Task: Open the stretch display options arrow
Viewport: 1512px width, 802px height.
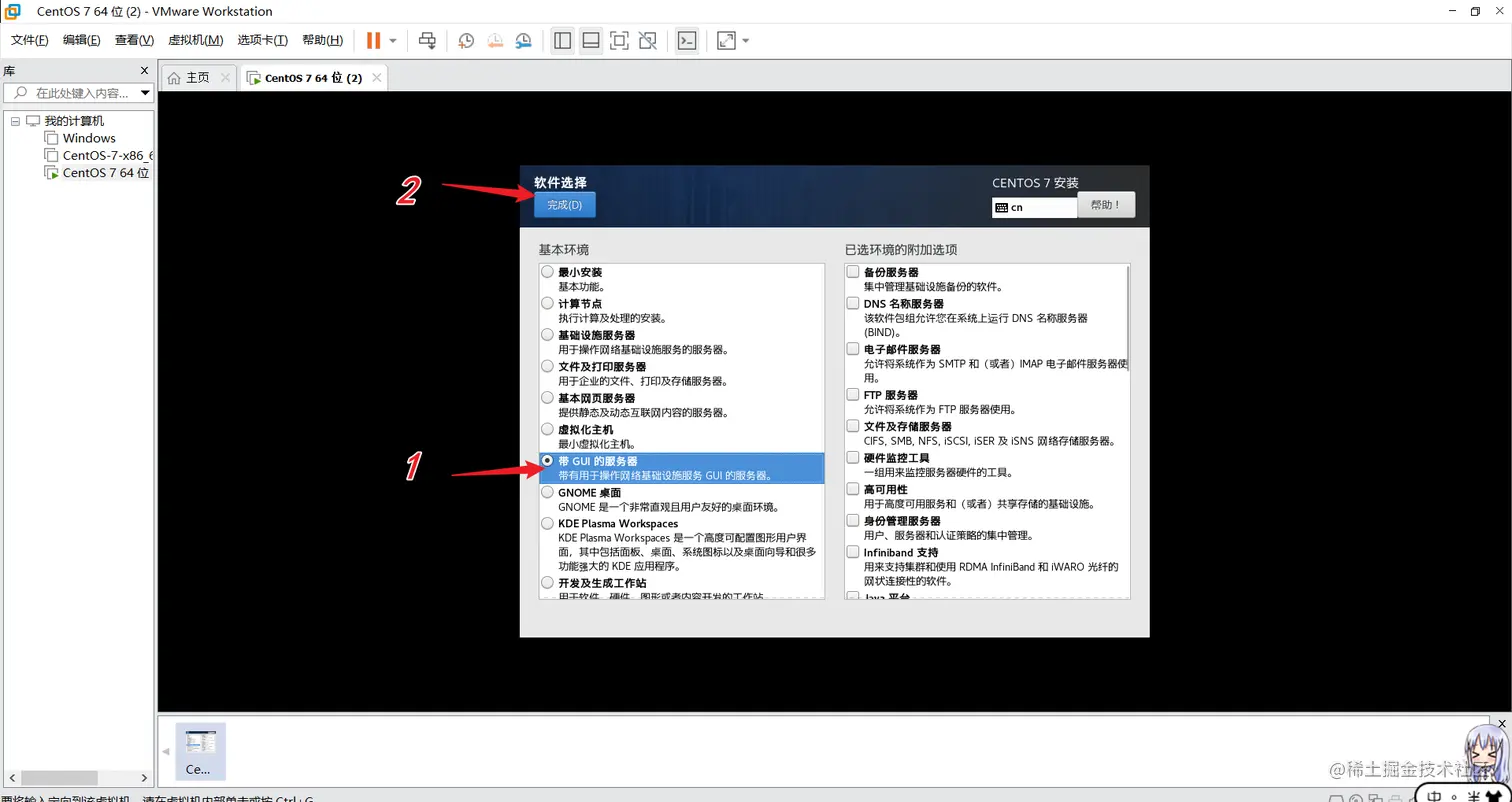Action: click(746, 41)
